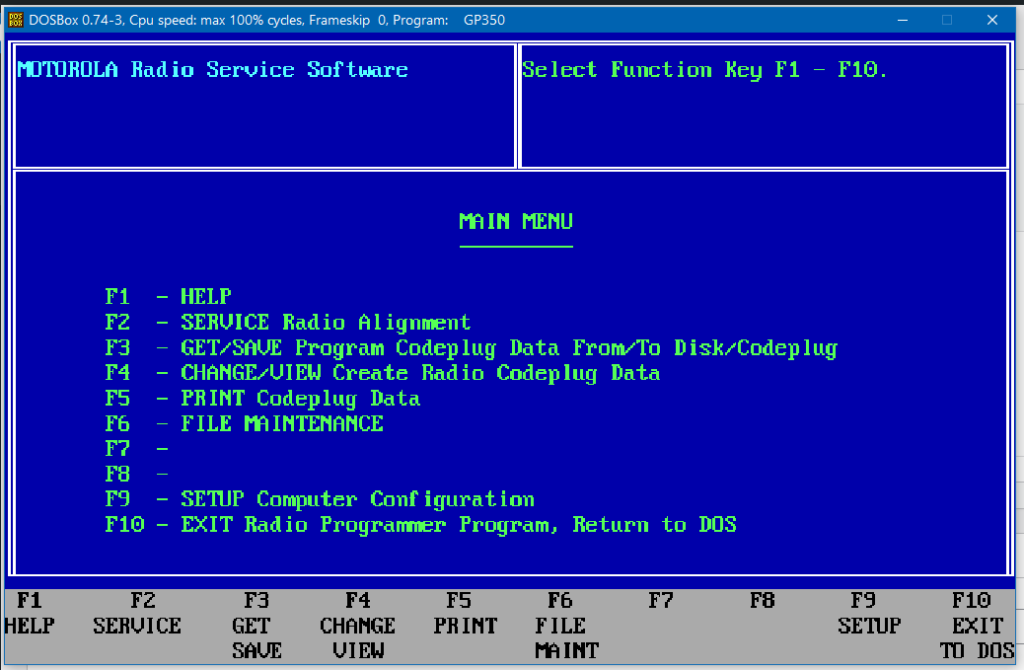The image size is (1024, 670).
Task: Select EXIT Radio Programmer Program menu line
Action: pyautogui.click(x=421, y=525)
